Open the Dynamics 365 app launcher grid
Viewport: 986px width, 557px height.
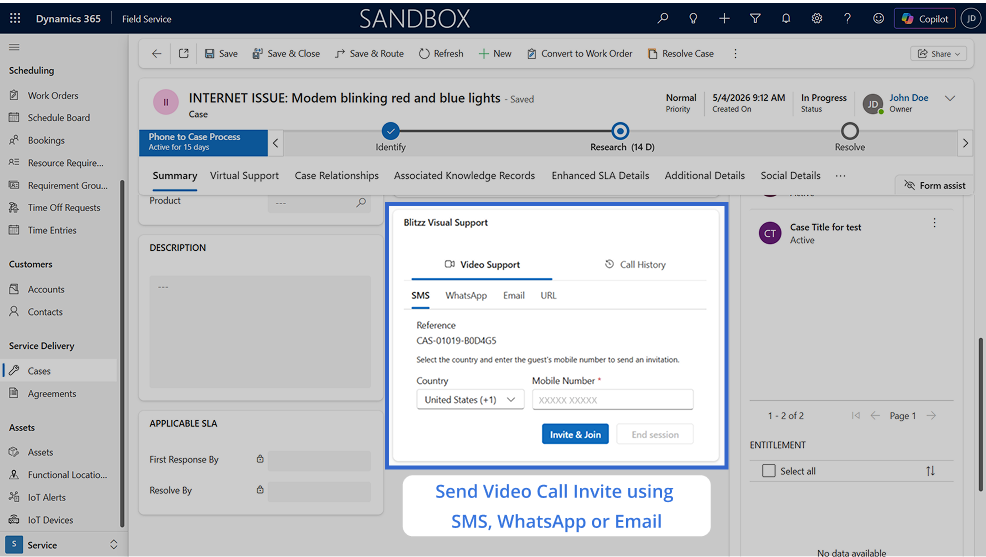[15, 18]
